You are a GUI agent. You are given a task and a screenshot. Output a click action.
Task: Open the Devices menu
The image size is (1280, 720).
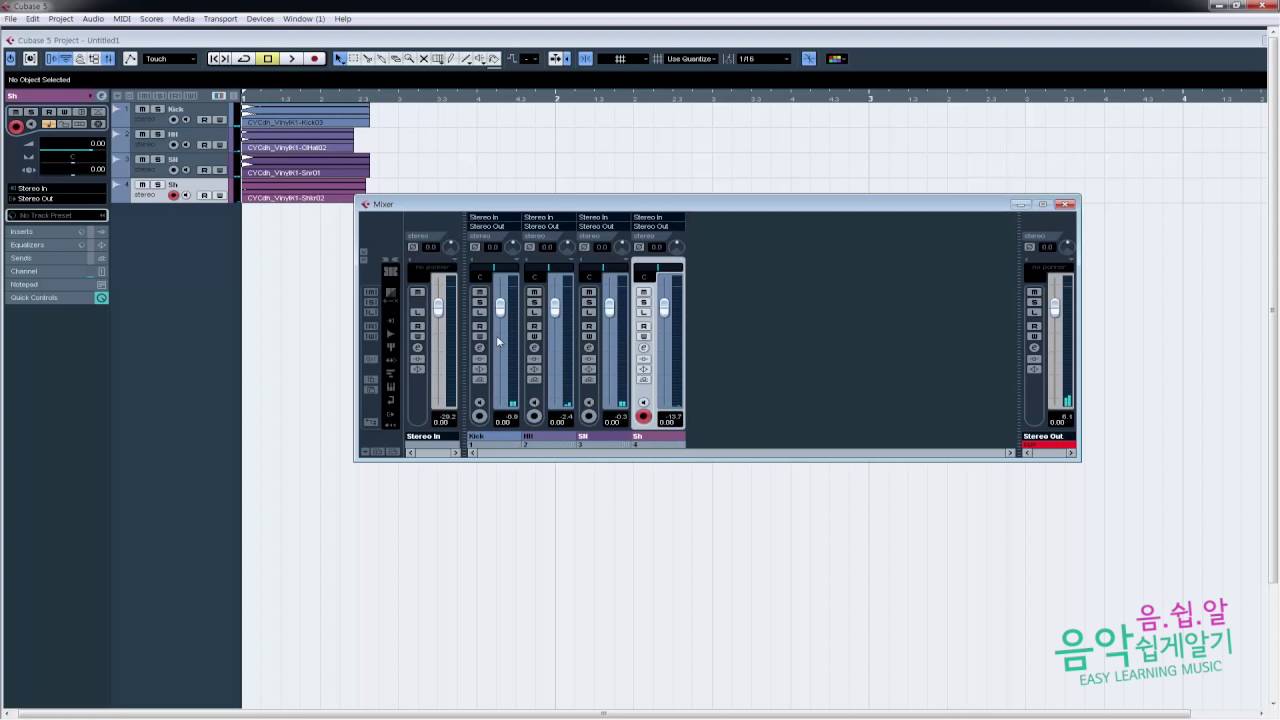pyautogui.click(x=260, y=19)
